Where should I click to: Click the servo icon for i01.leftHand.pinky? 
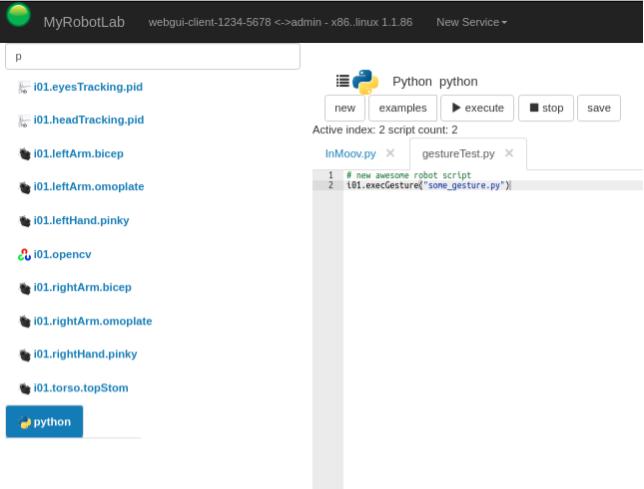click(x=25, y=221)
